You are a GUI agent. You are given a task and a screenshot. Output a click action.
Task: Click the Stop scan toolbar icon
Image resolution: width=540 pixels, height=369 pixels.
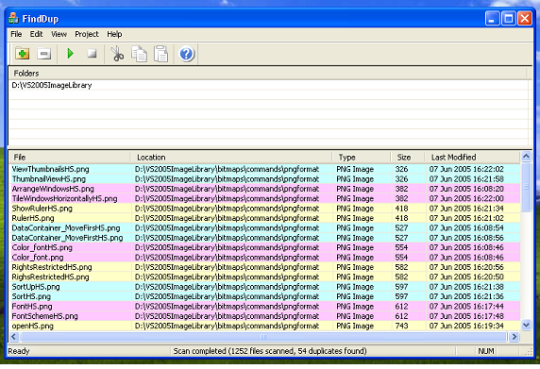pyautogui.click(x=92, y=54)
